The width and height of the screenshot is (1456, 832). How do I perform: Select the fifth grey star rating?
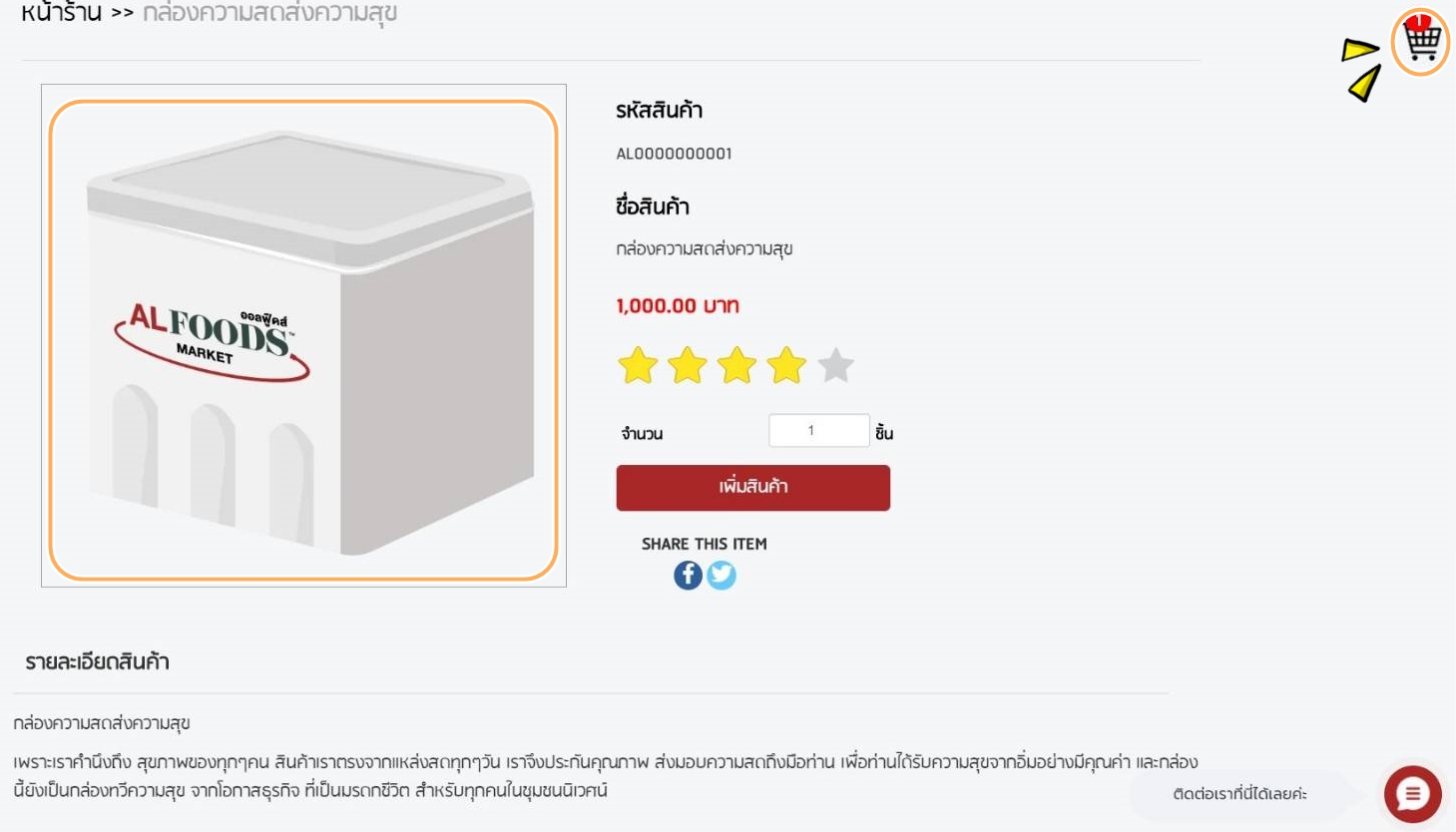pos(836,365)
